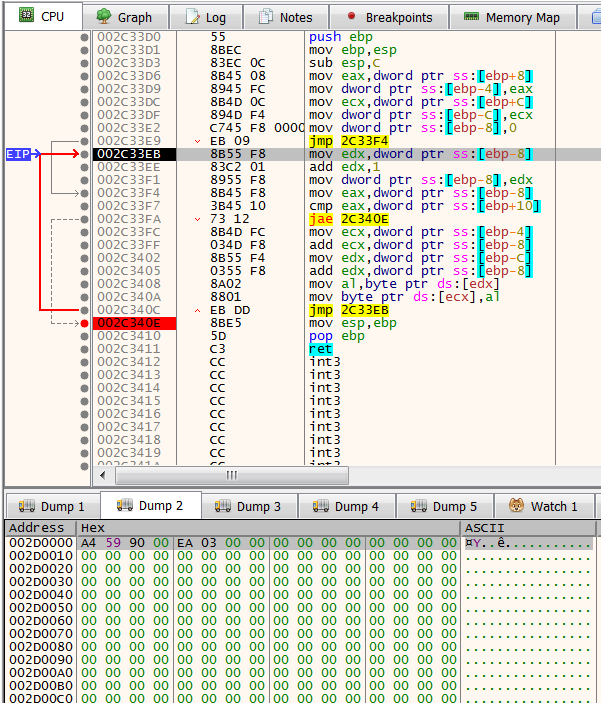Toggle breakpoint bullet at 002C33EB

pos(84,154)
